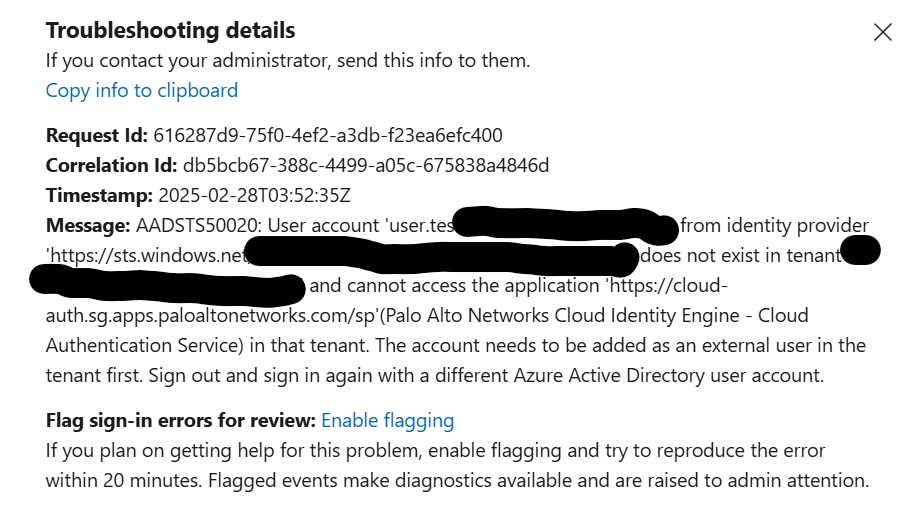The height and width of the screenshot is (511, 922).
Task: Click the timestamp 2025-02-28T03:52:35Z
Action: (267, 195)
